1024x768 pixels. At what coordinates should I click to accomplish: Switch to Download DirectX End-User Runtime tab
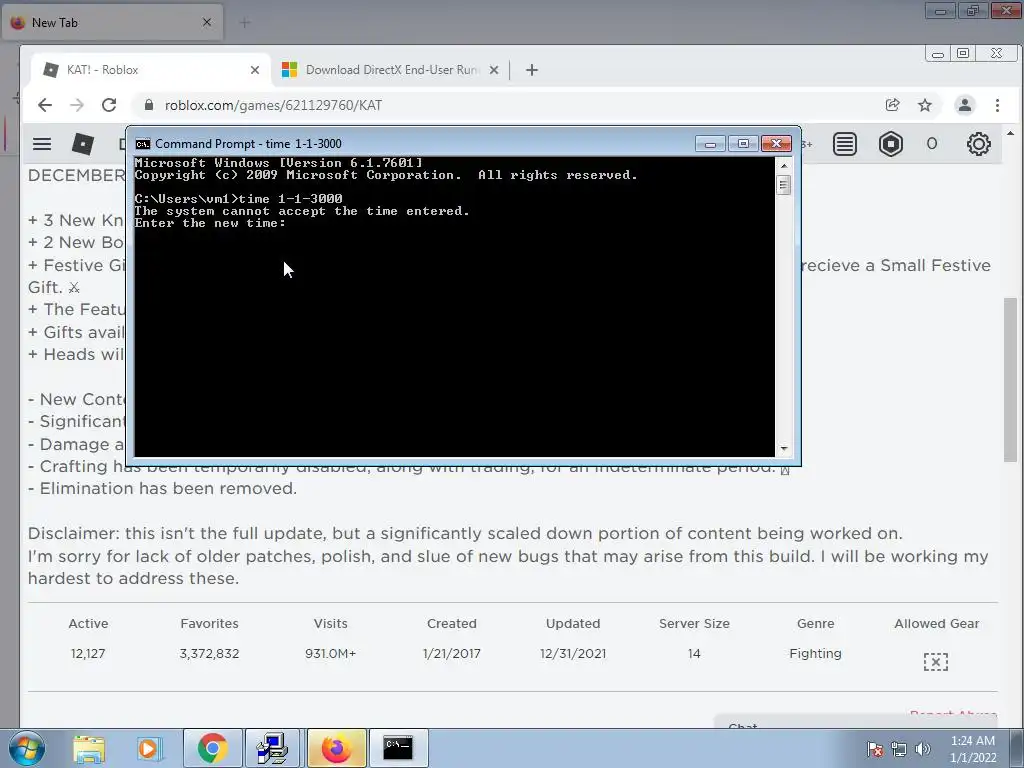(x=391, y=70)
